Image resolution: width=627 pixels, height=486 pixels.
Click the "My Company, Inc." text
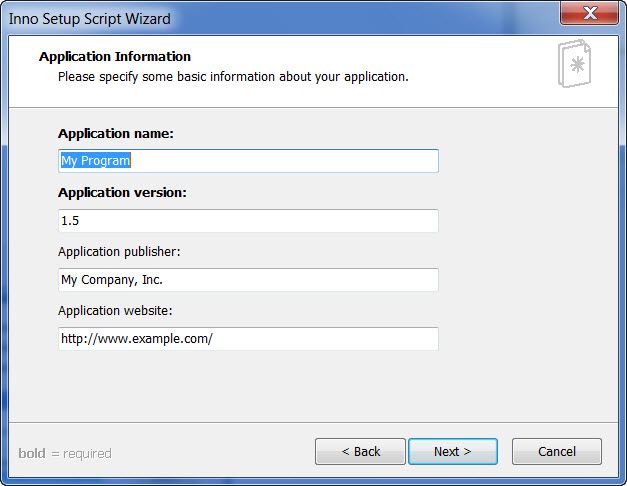click(112, 280)
